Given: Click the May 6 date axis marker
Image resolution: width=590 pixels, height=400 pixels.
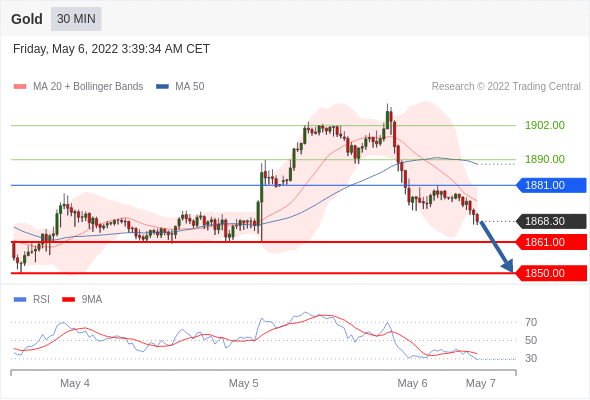Looking at the screenshot, I should [412, 383].
